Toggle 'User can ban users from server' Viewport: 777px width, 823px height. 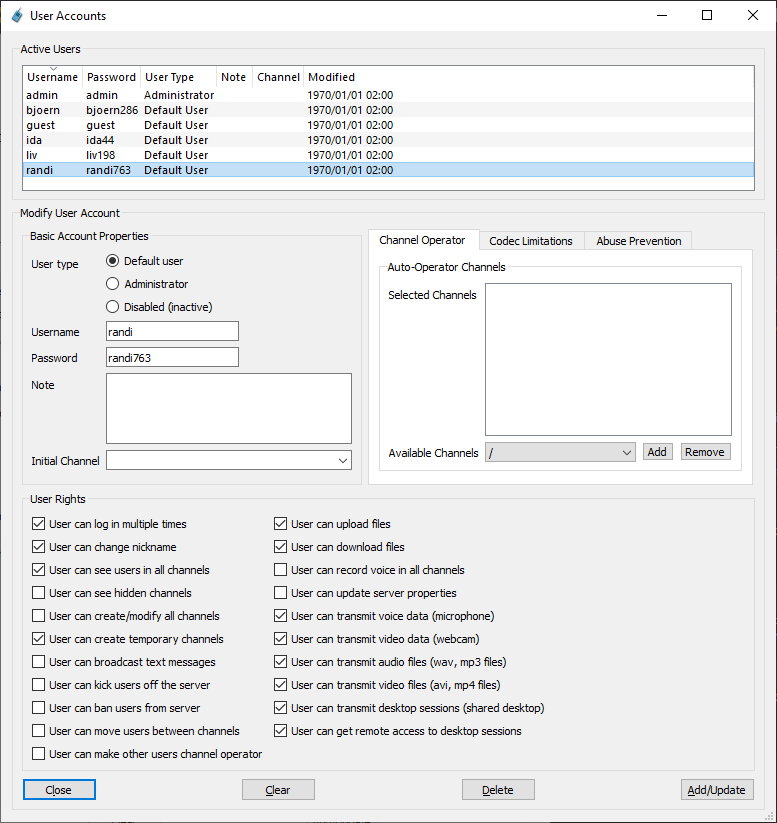(39, 708)
